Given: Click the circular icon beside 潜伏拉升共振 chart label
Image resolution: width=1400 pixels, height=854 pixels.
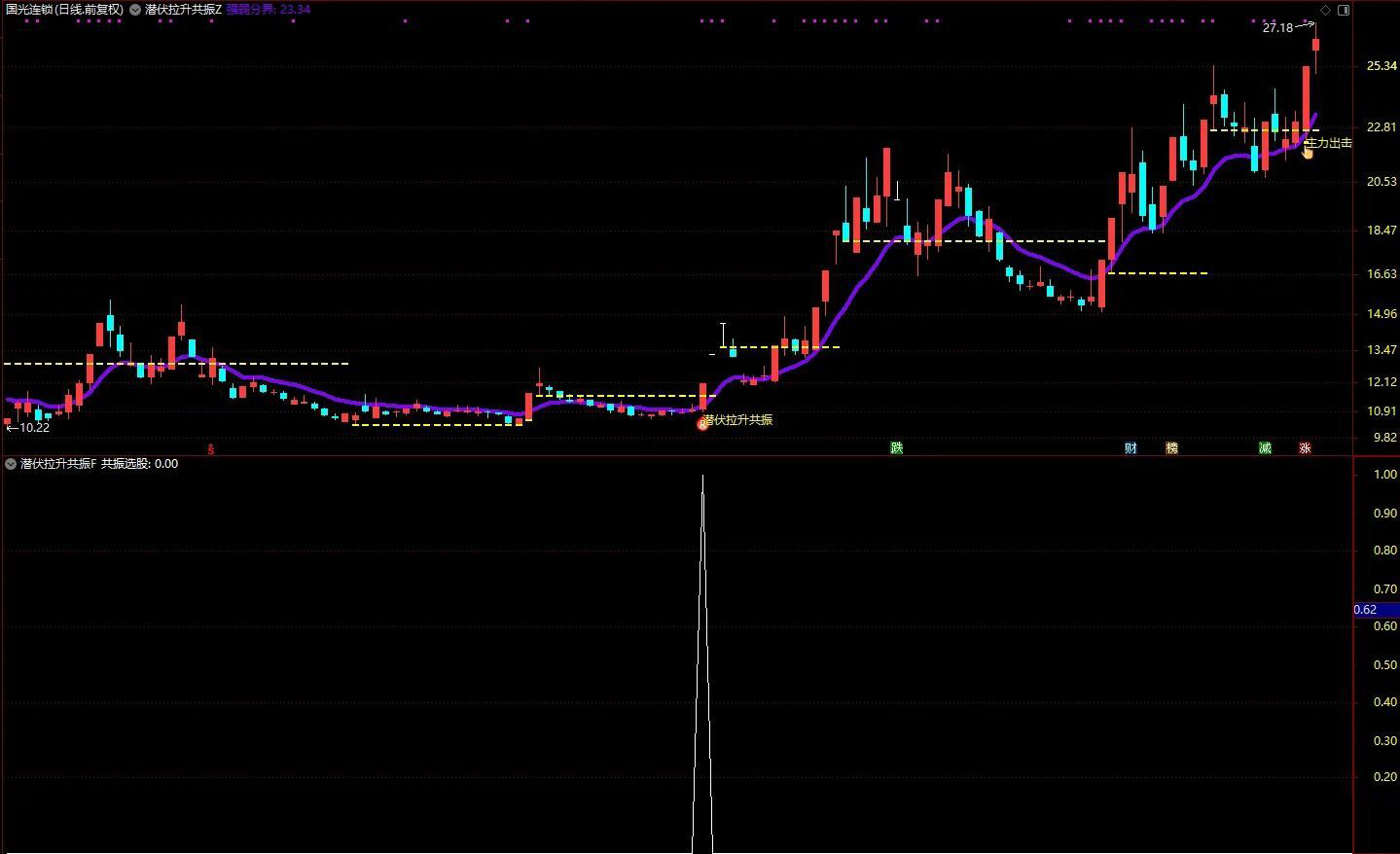Looking at the screenshot, I should pyautogui.click(x=703, y=421).
